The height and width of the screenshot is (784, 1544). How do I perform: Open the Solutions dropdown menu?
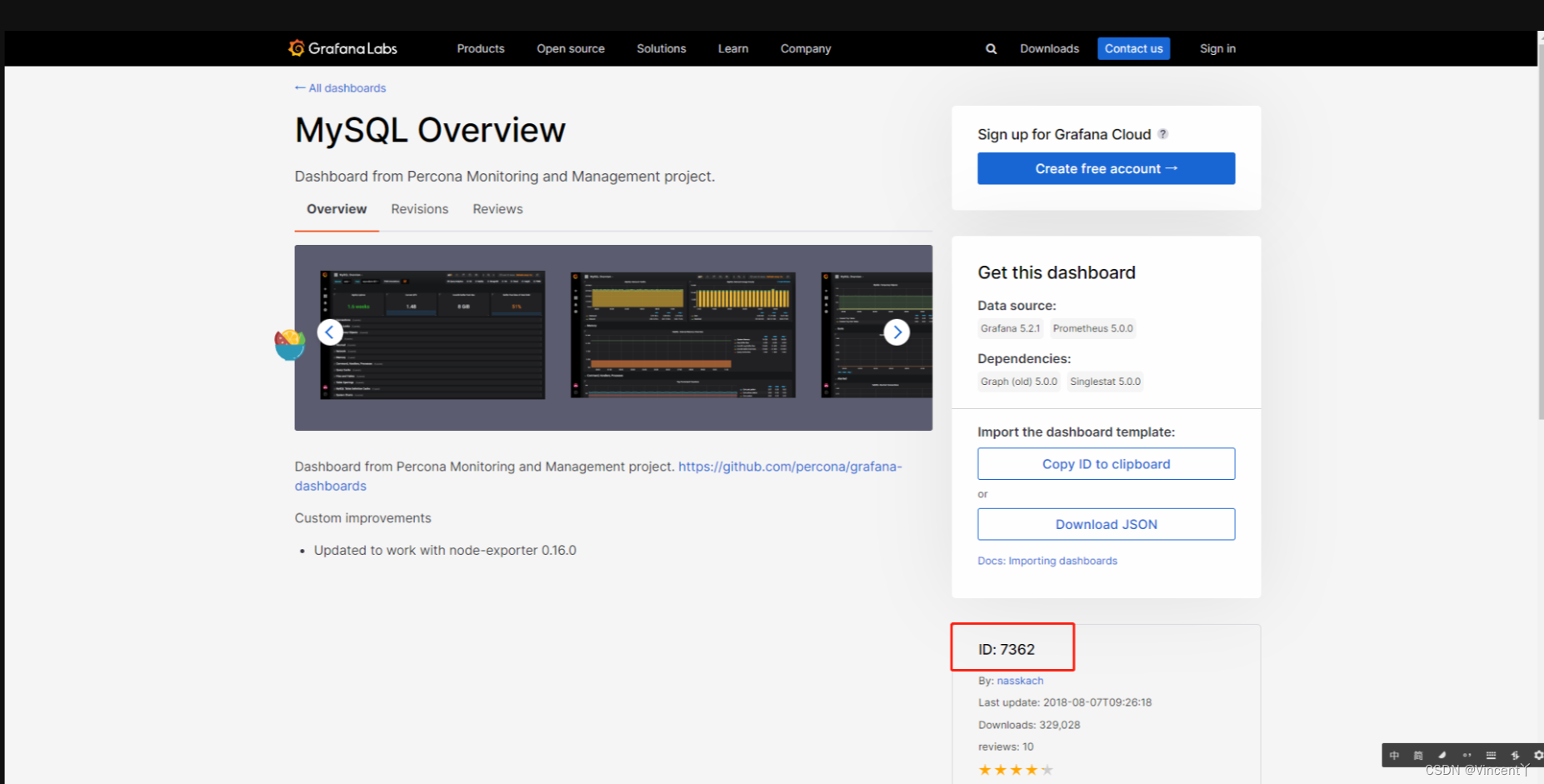pyautogui.click(x=661, y=48)
